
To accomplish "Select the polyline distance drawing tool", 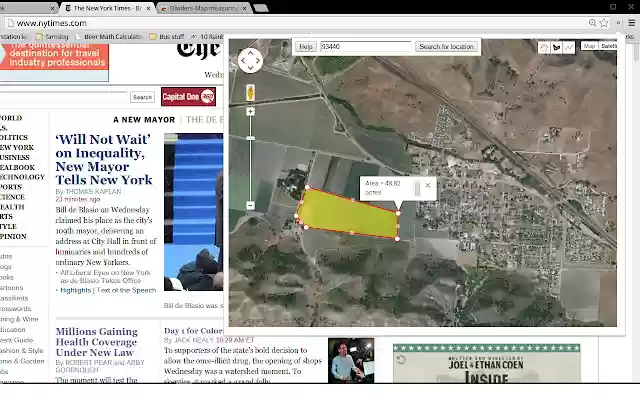I will point(569,48).
